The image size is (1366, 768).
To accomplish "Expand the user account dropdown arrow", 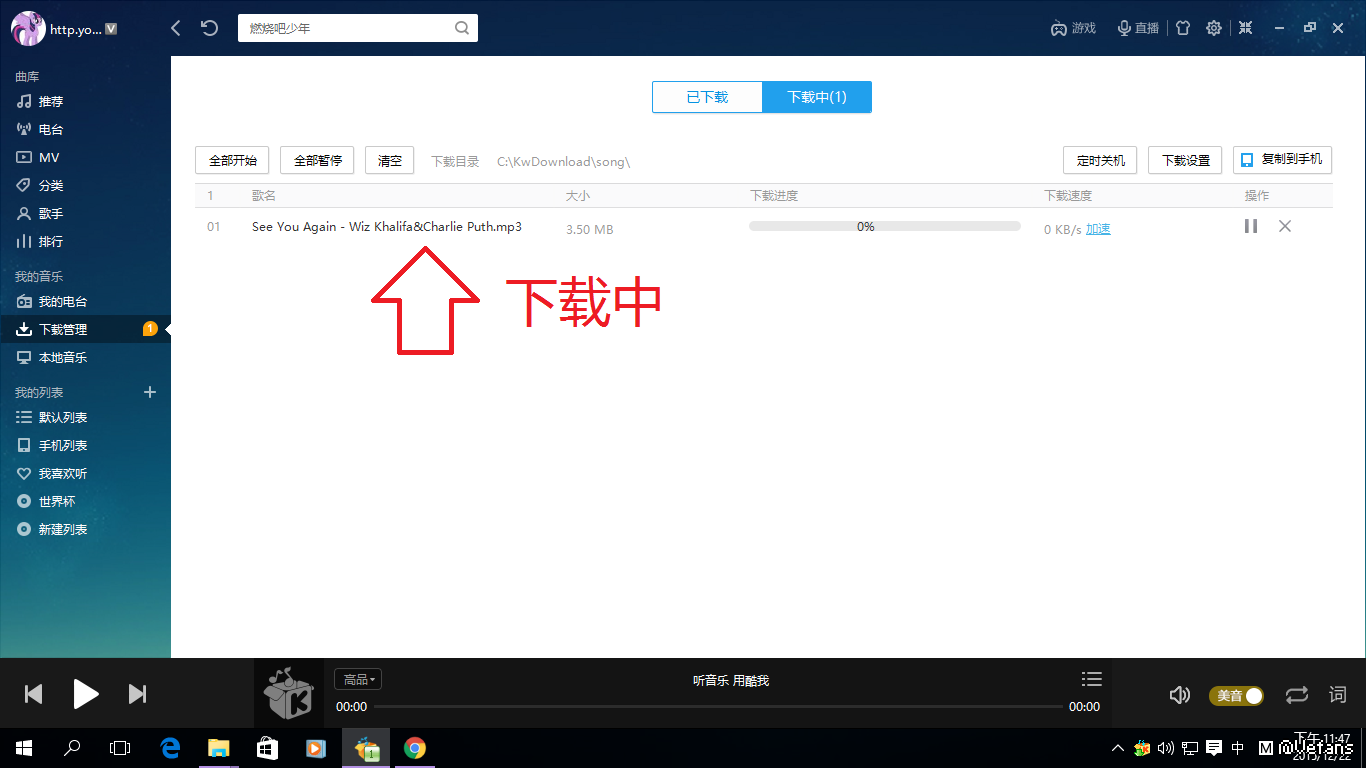I will [111, 29].
